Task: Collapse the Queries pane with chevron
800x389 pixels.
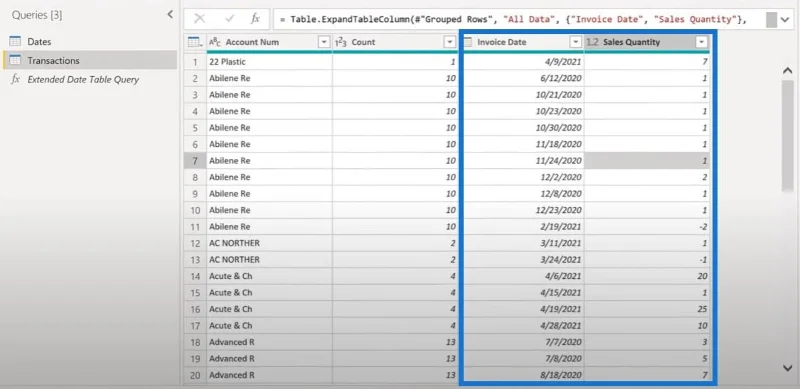Action: click(170, 15)
